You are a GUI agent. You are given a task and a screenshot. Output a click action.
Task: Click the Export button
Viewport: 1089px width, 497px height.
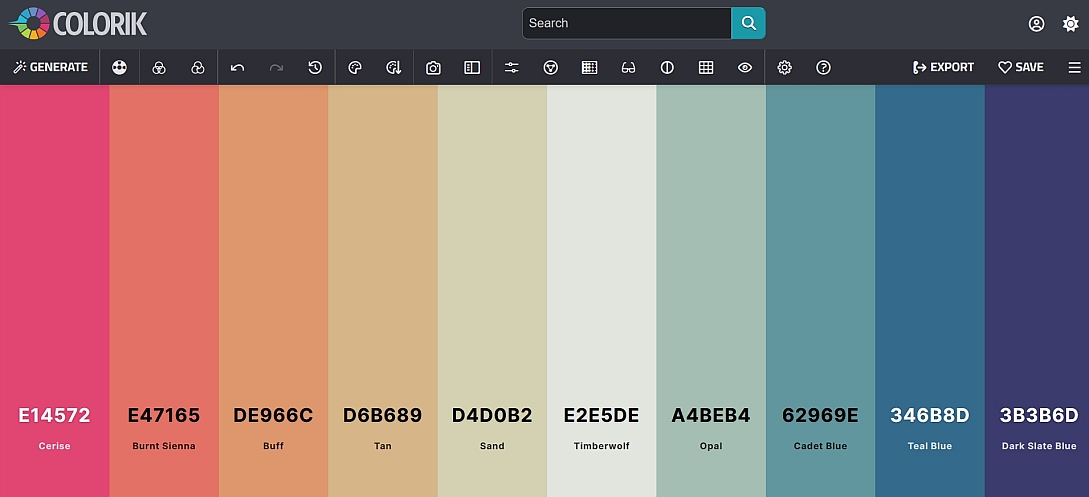(x=943, y=67)
